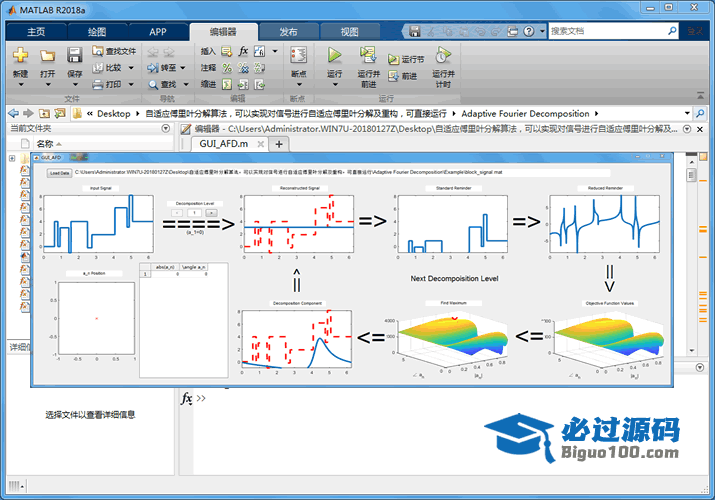Open the address bar path dropdown arrow
Image resolution: width=715 pixels, height=500 pixels.
click(687, 113)
